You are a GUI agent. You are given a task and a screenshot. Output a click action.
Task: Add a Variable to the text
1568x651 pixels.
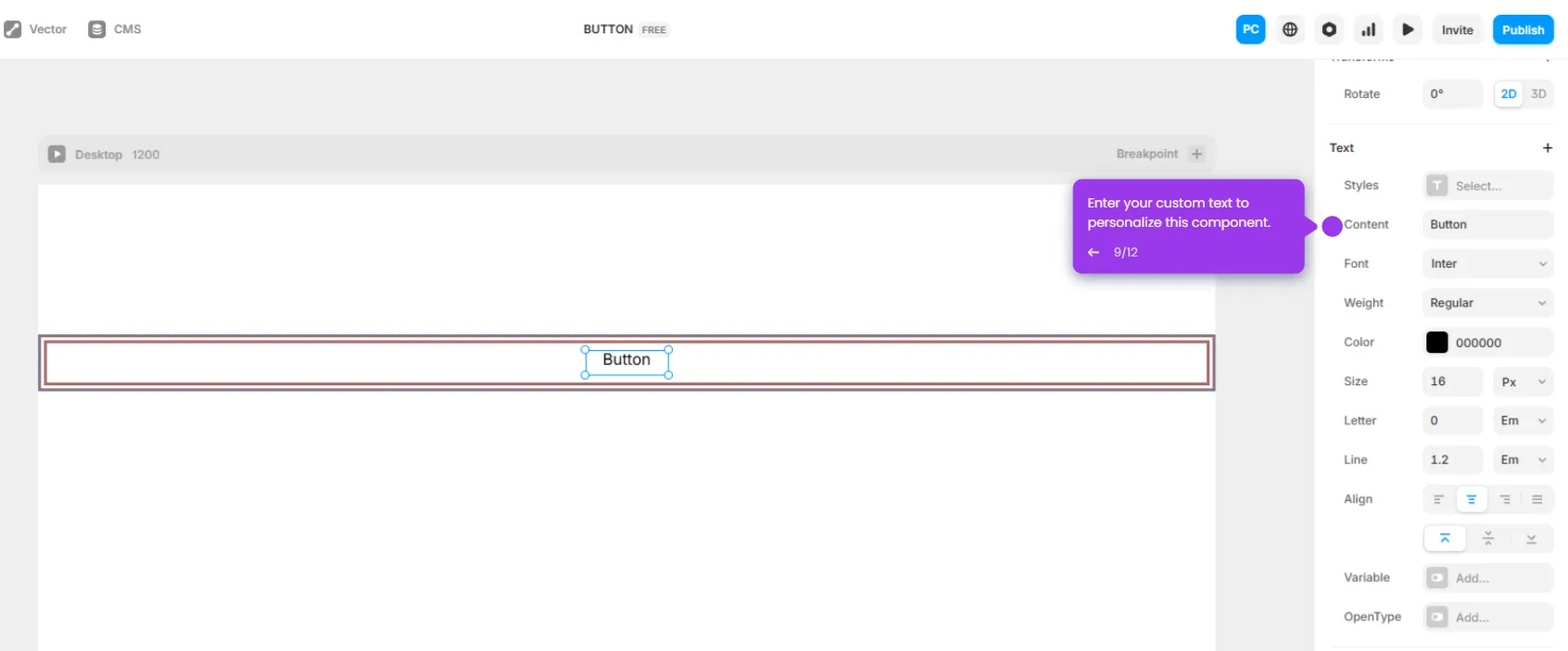tap(1487, 578)
